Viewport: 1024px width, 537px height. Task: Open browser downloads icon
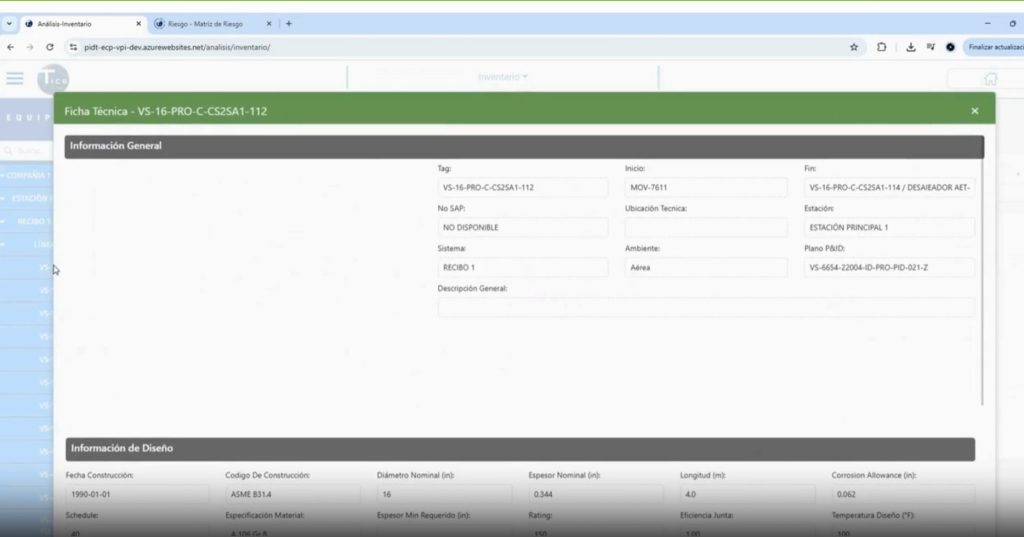pos(912,47)
